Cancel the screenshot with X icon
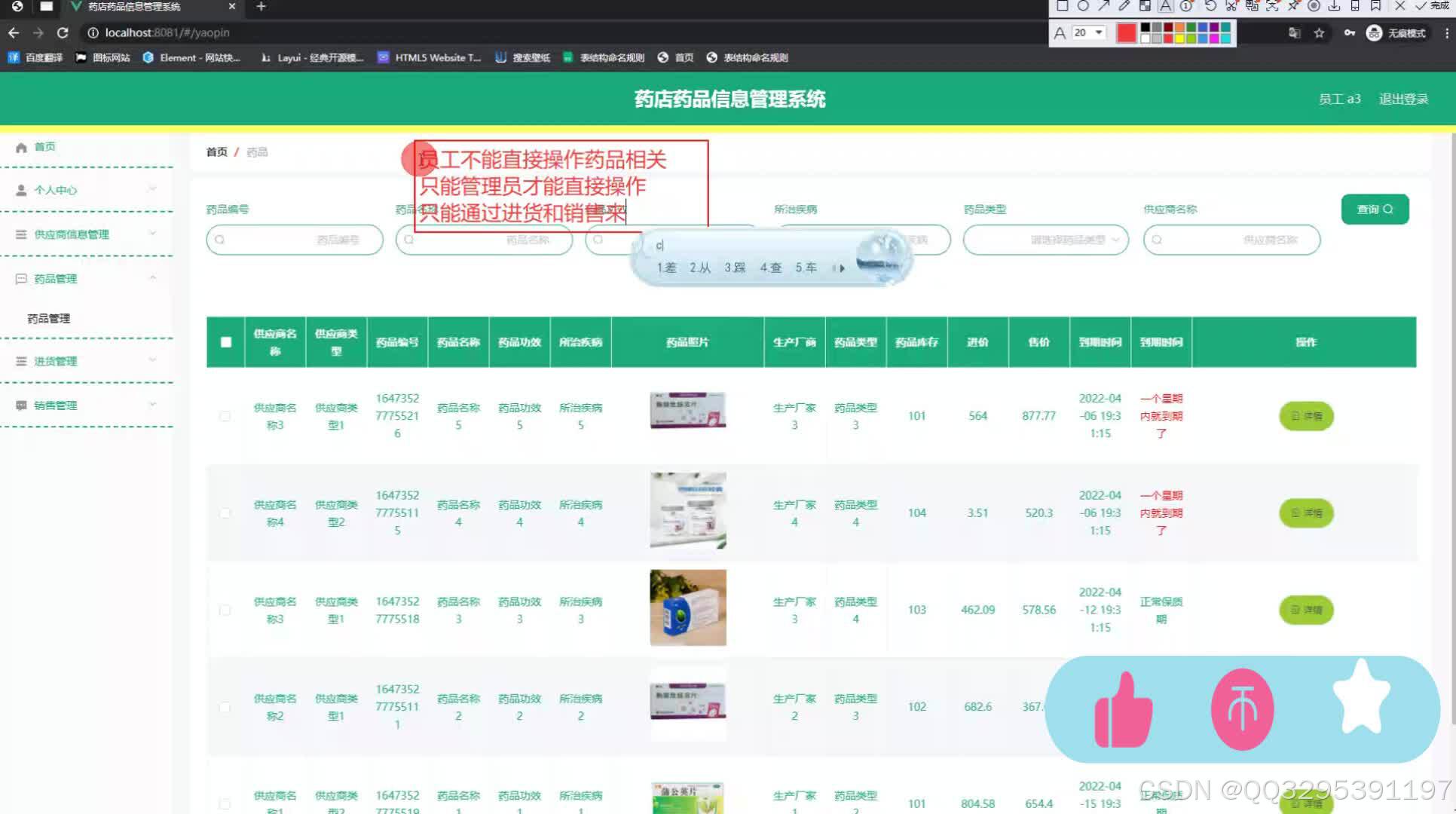The height and width of the screenshot is (814, 1456). tap(1399, 5)
